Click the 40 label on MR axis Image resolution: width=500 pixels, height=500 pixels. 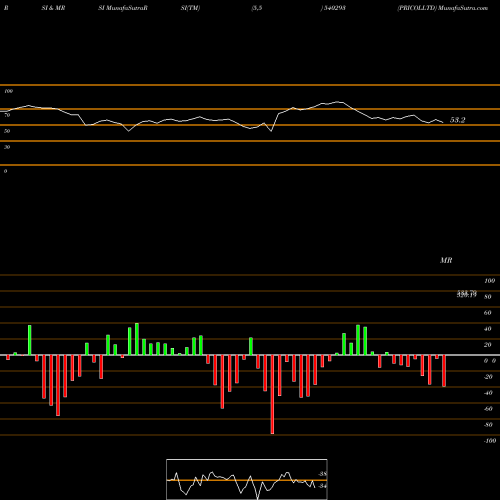(488, 329)
